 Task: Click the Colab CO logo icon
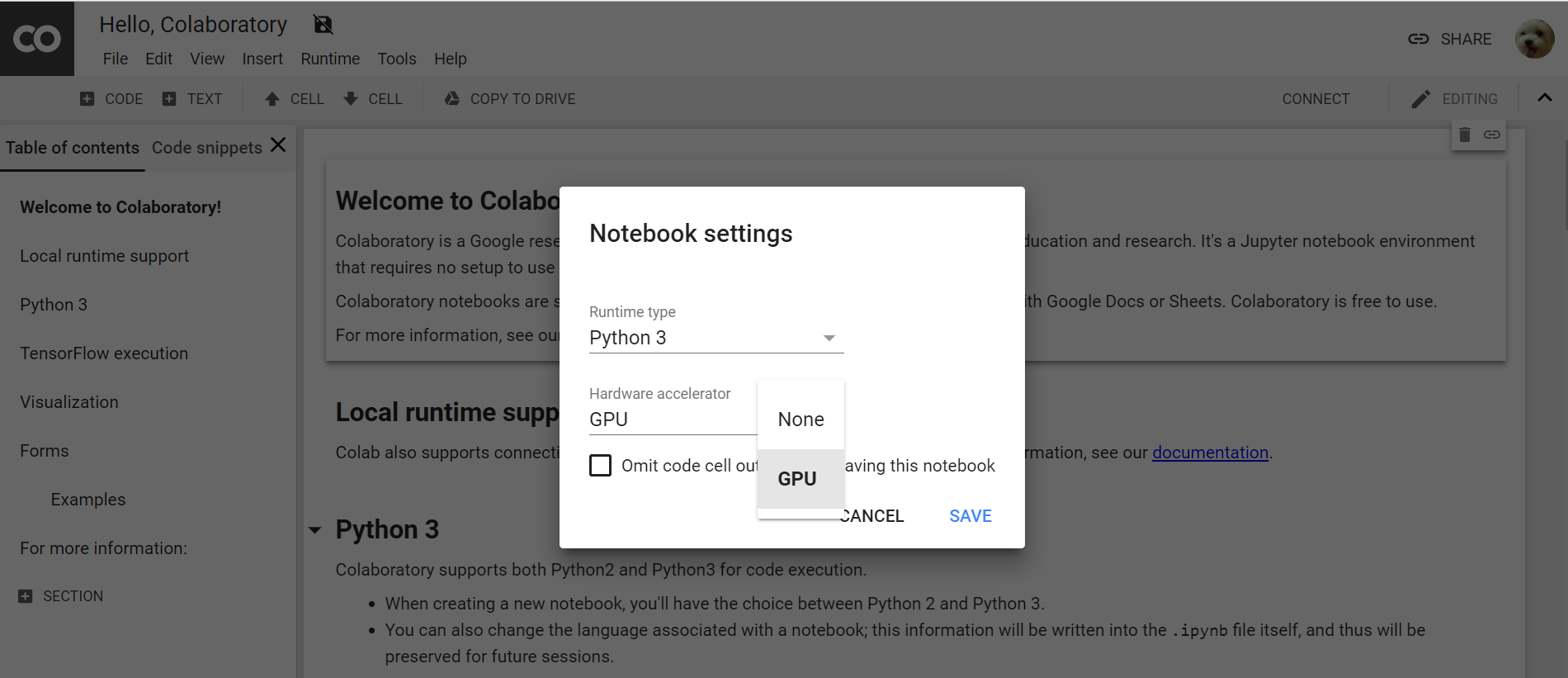point(37,39)
